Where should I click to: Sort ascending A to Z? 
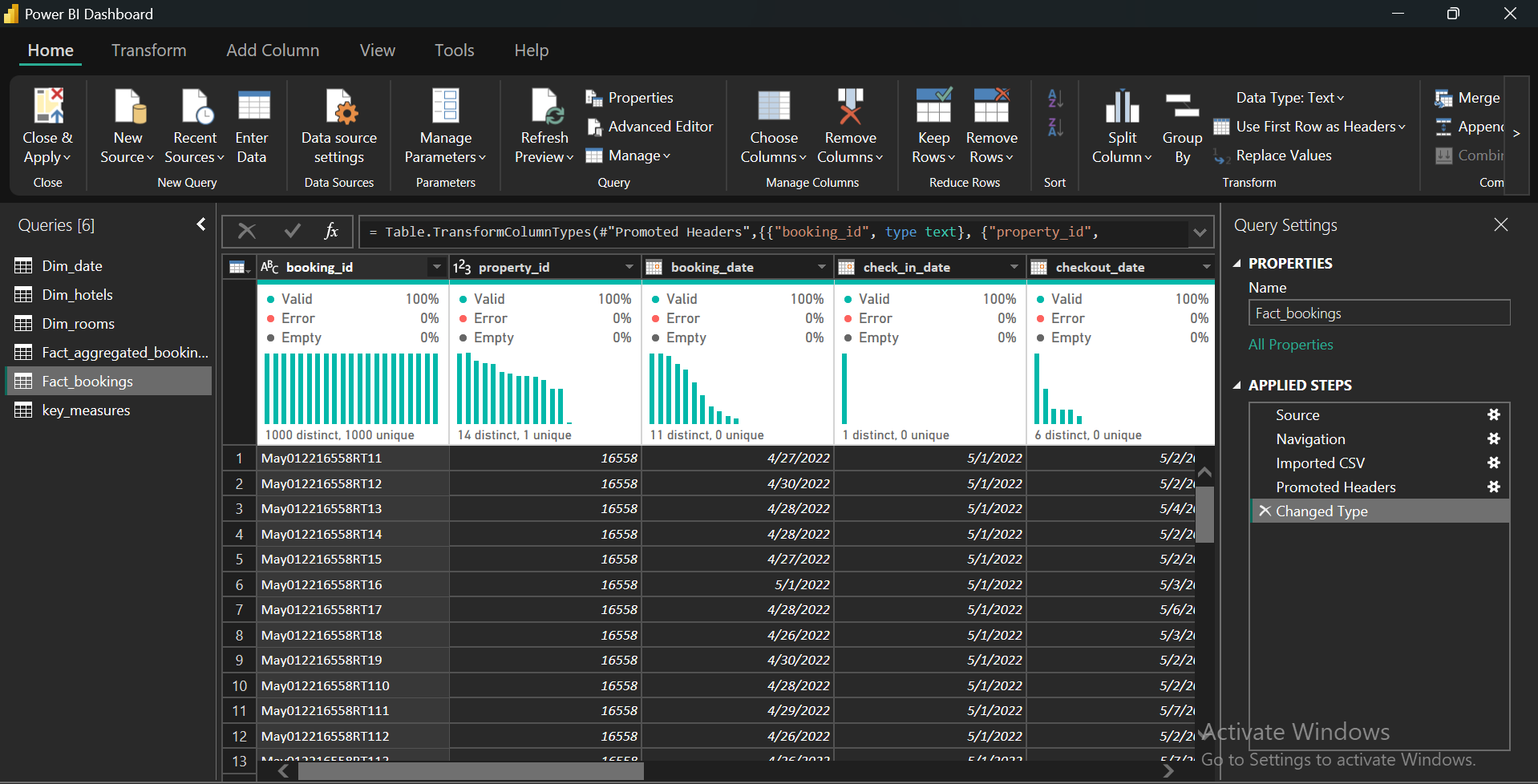tap(1055, 99)
